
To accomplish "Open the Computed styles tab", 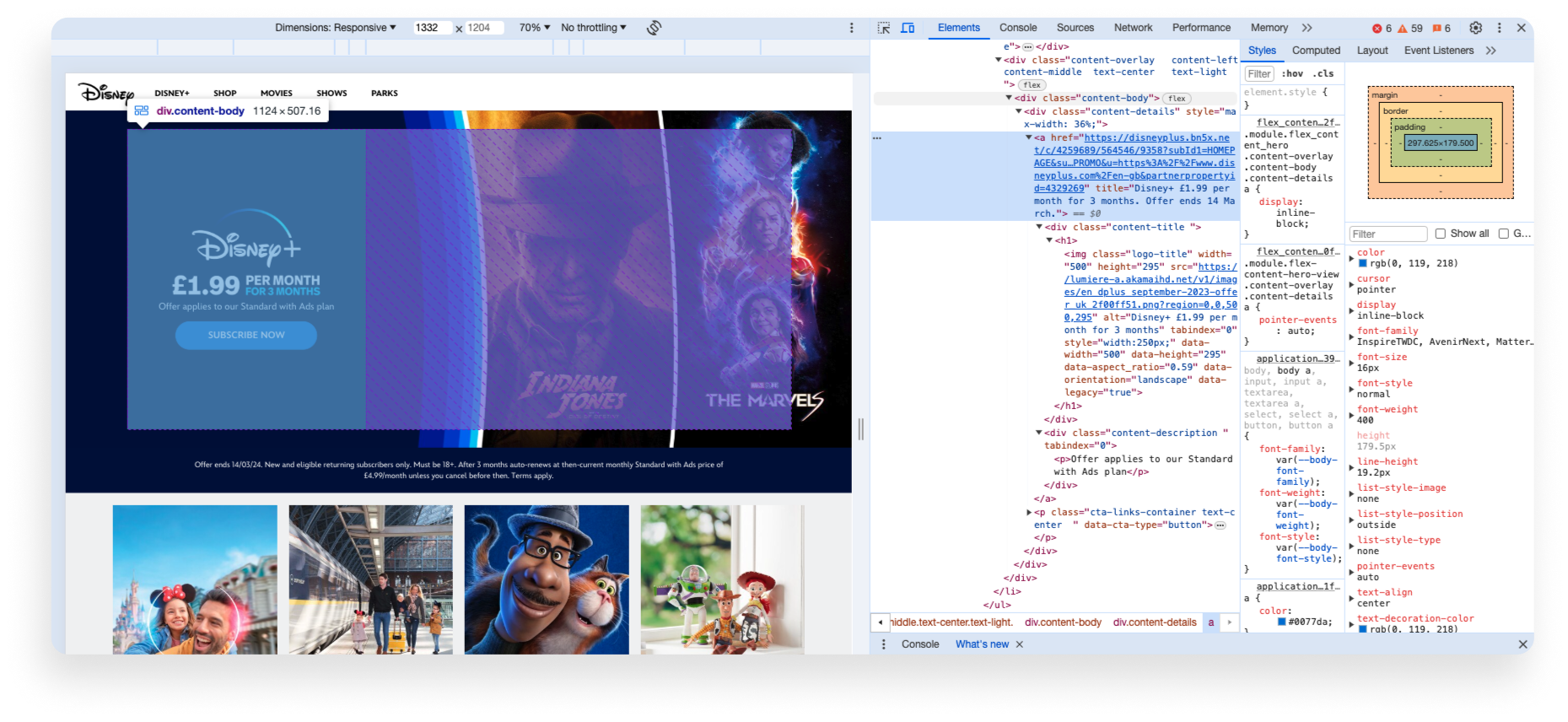I will point(1316,51).
